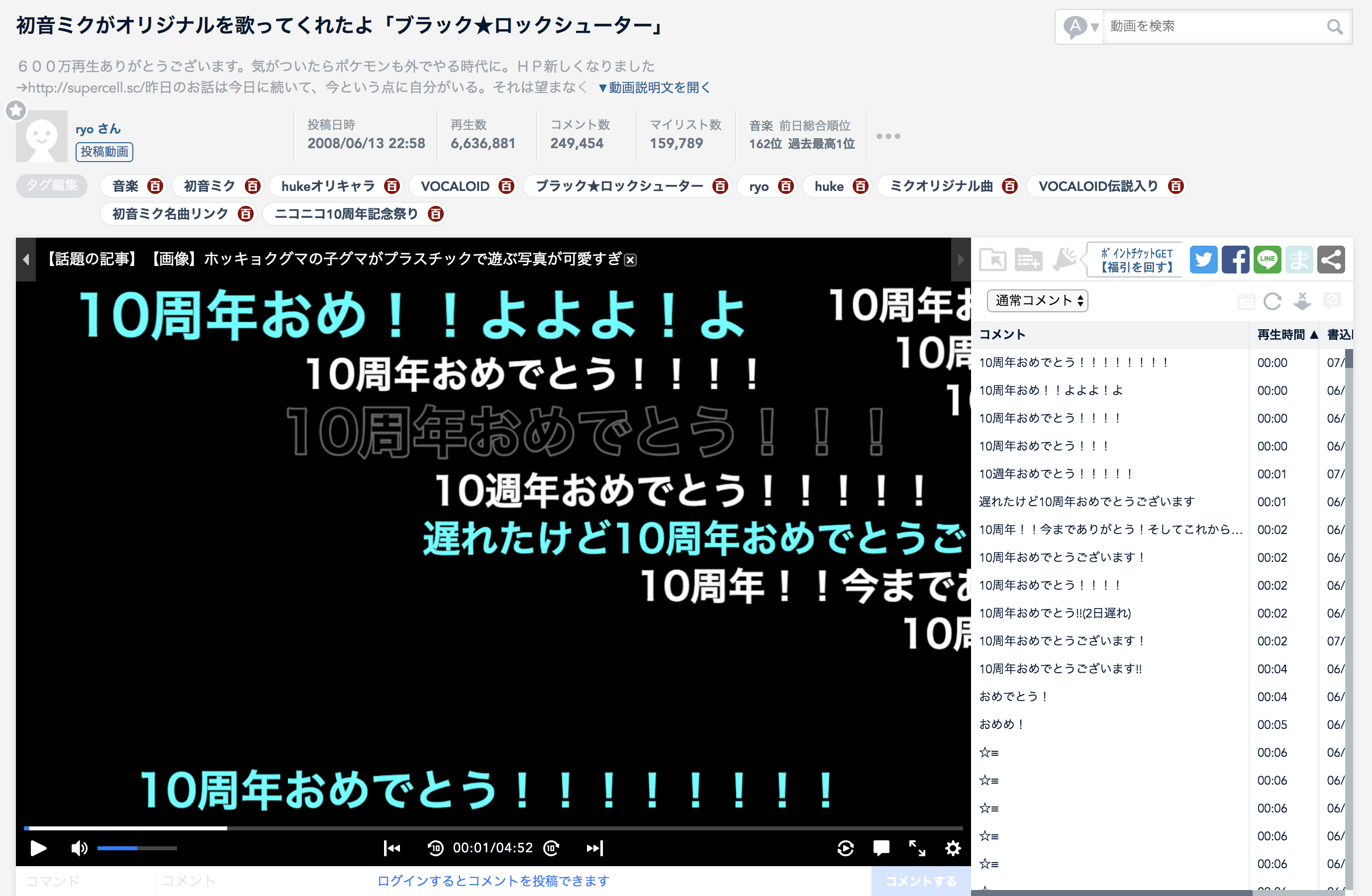Image resolution: width=1372 pixels, height=896 pixels.
Task: Skip back 10 seconds
Action: tap(435, 848)
